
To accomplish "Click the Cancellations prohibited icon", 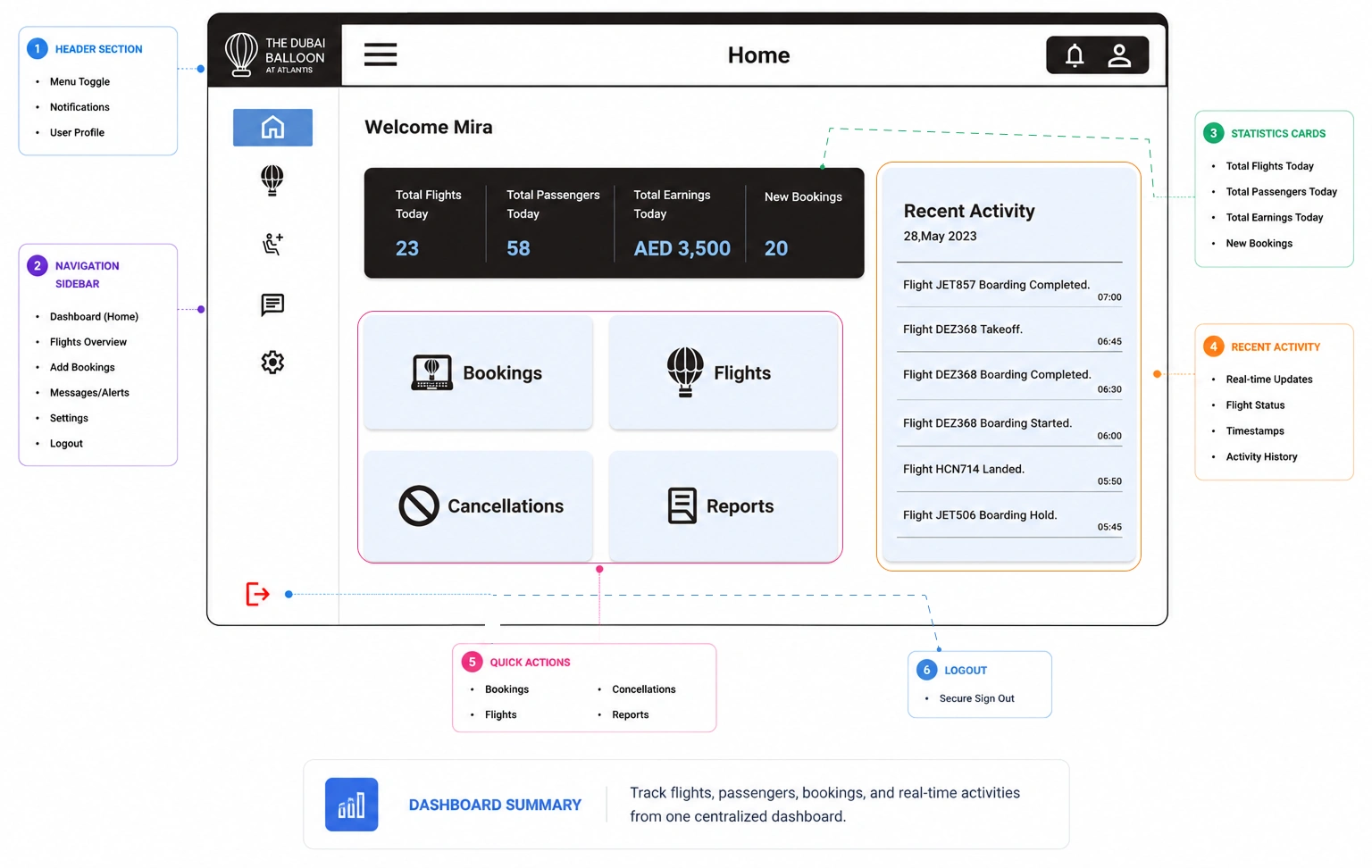I will pyautogui.click(x=418, y=505).
